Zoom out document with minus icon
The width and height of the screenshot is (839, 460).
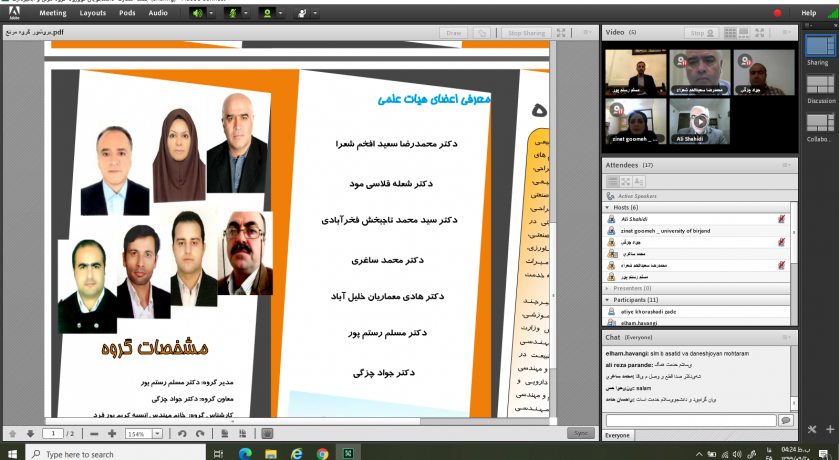95,434
